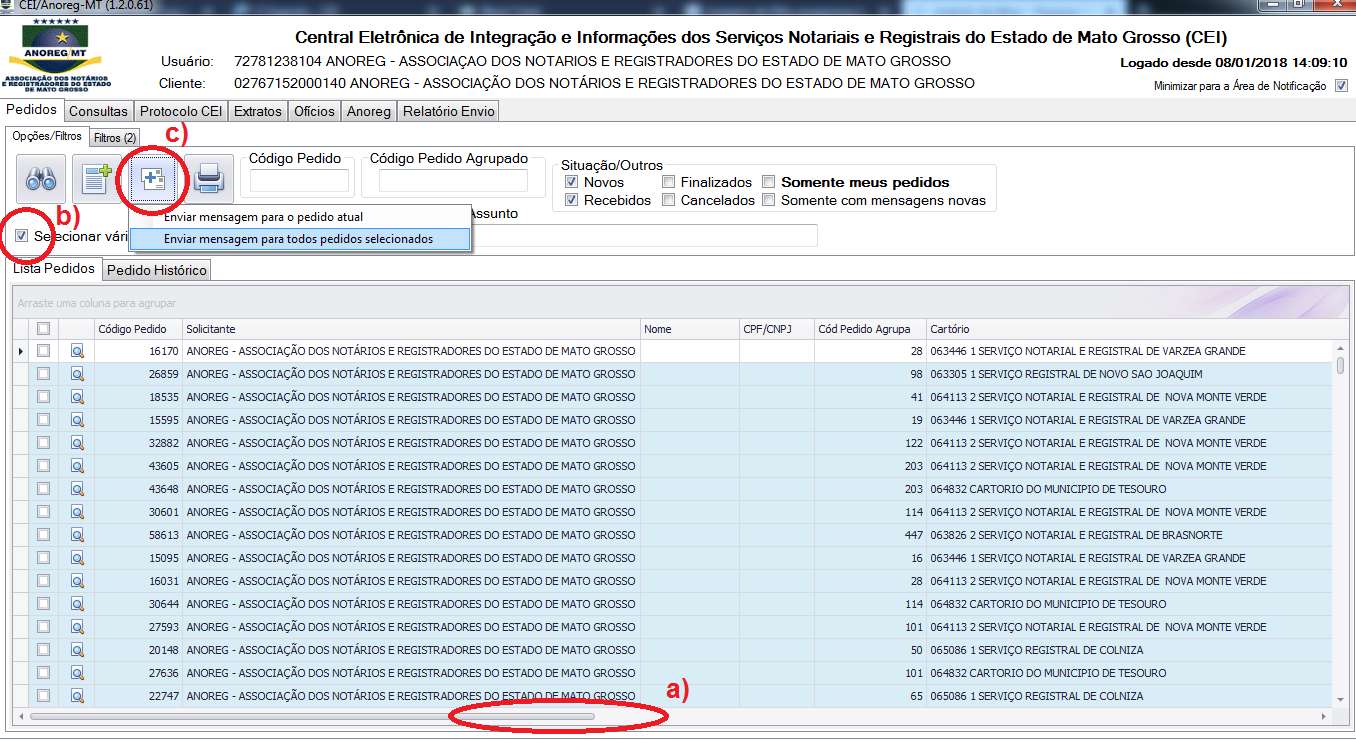The image size is (1356, 740).
Task: Select the Pedidos tab
Action: [32, 109]
